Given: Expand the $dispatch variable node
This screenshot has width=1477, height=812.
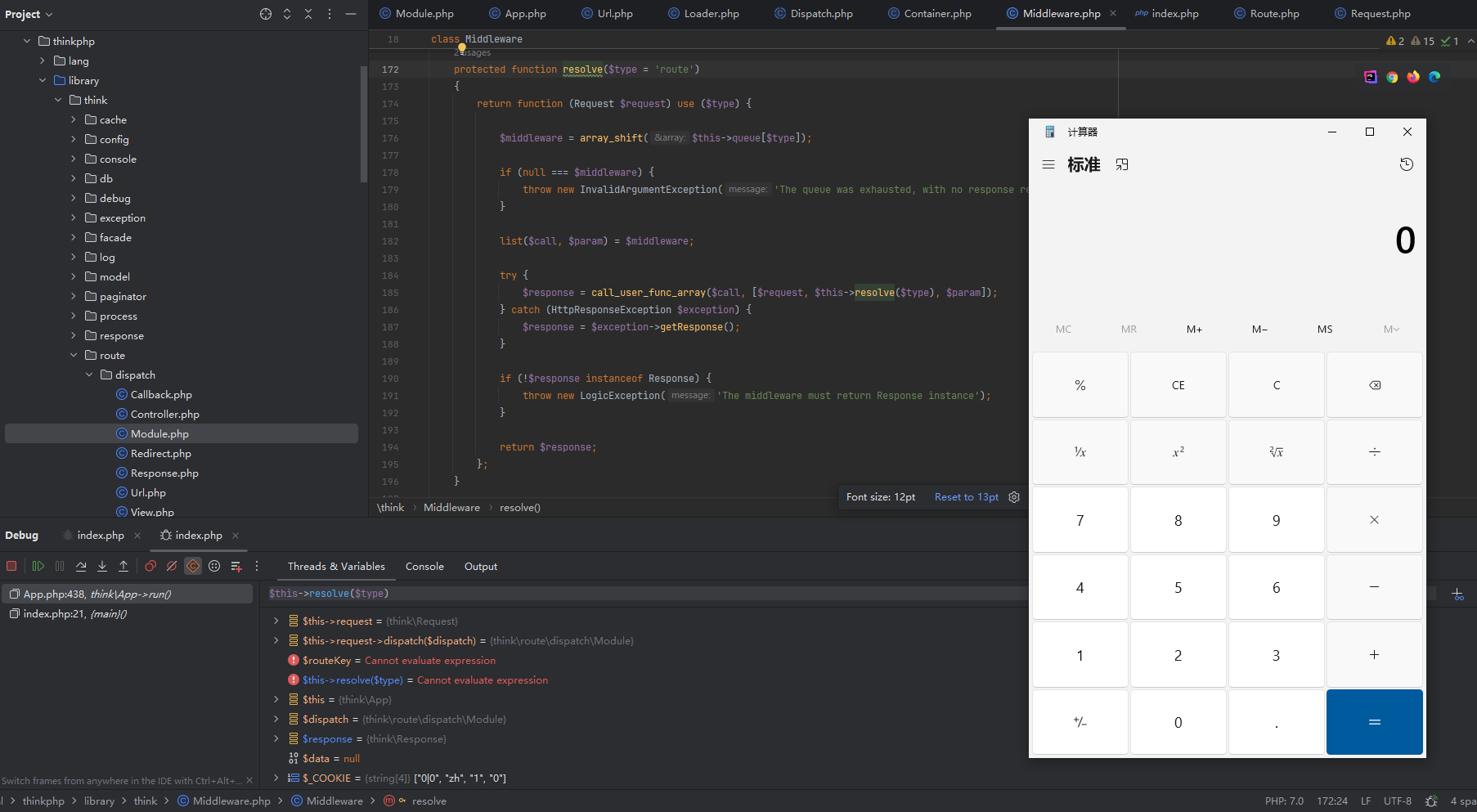Looking at the screenshot, I should click(276, 720).
